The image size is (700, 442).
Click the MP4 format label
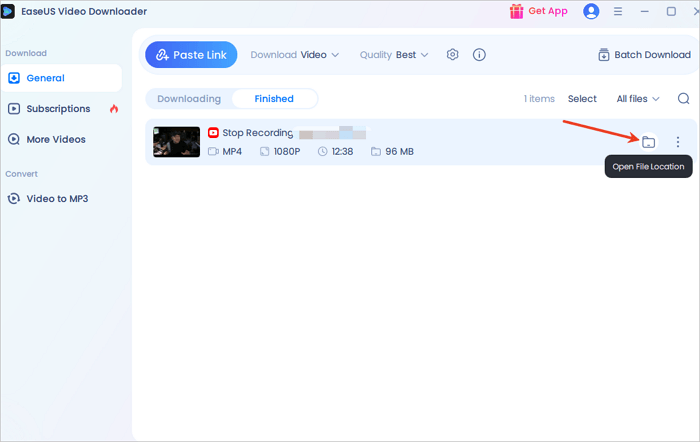pyautogui.click(x=232, y=152)
